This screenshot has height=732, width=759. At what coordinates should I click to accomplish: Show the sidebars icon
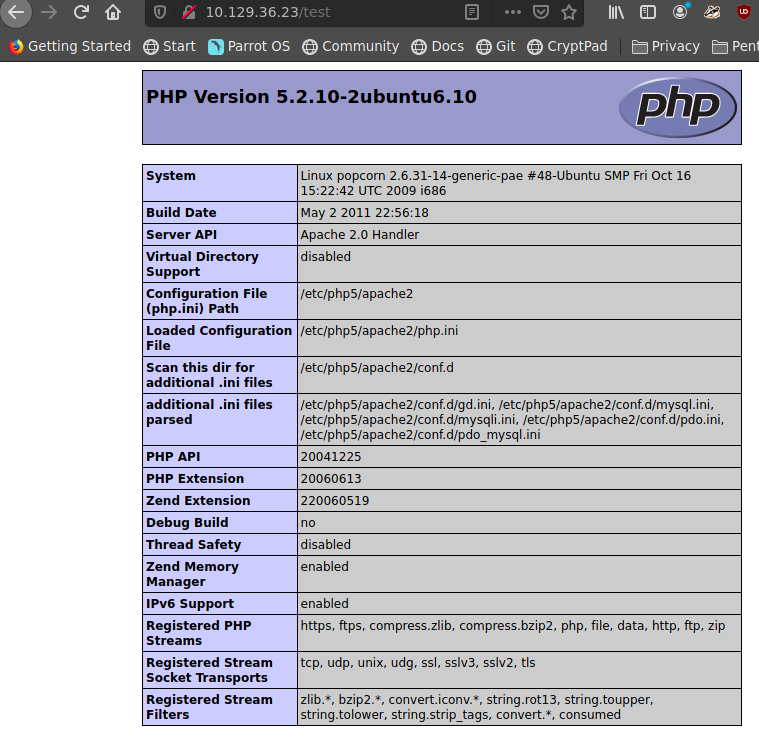pyautogui.click(x=648, y=12)
